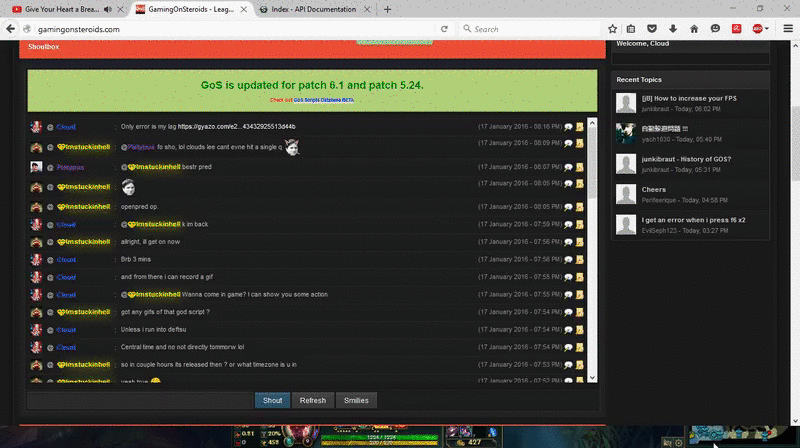Save page to Pocket
Viewport: 800px width, 448px height.
pos(652,29)
